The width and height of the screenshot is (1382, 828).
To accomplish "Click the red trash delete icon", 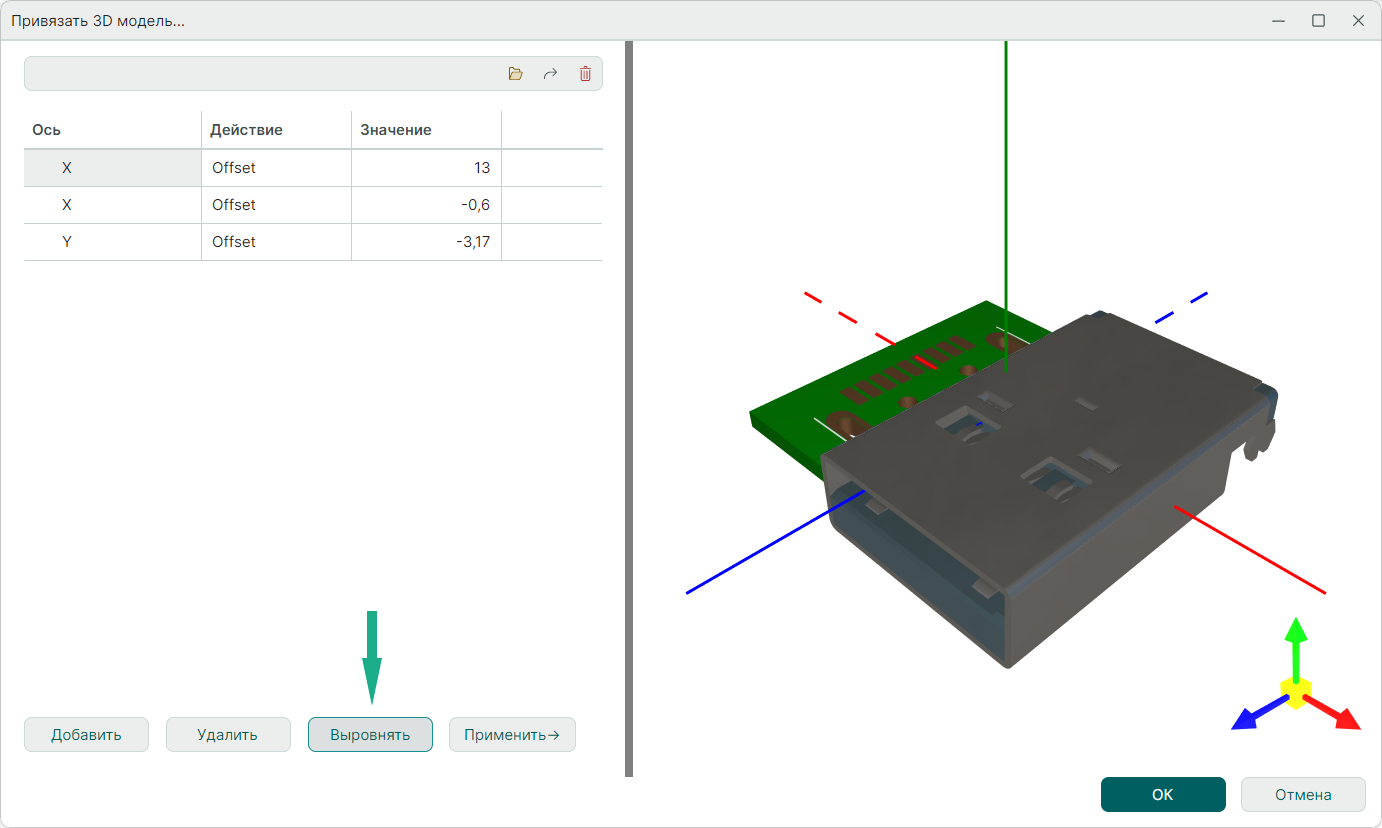I will click(x=586, y=74).
